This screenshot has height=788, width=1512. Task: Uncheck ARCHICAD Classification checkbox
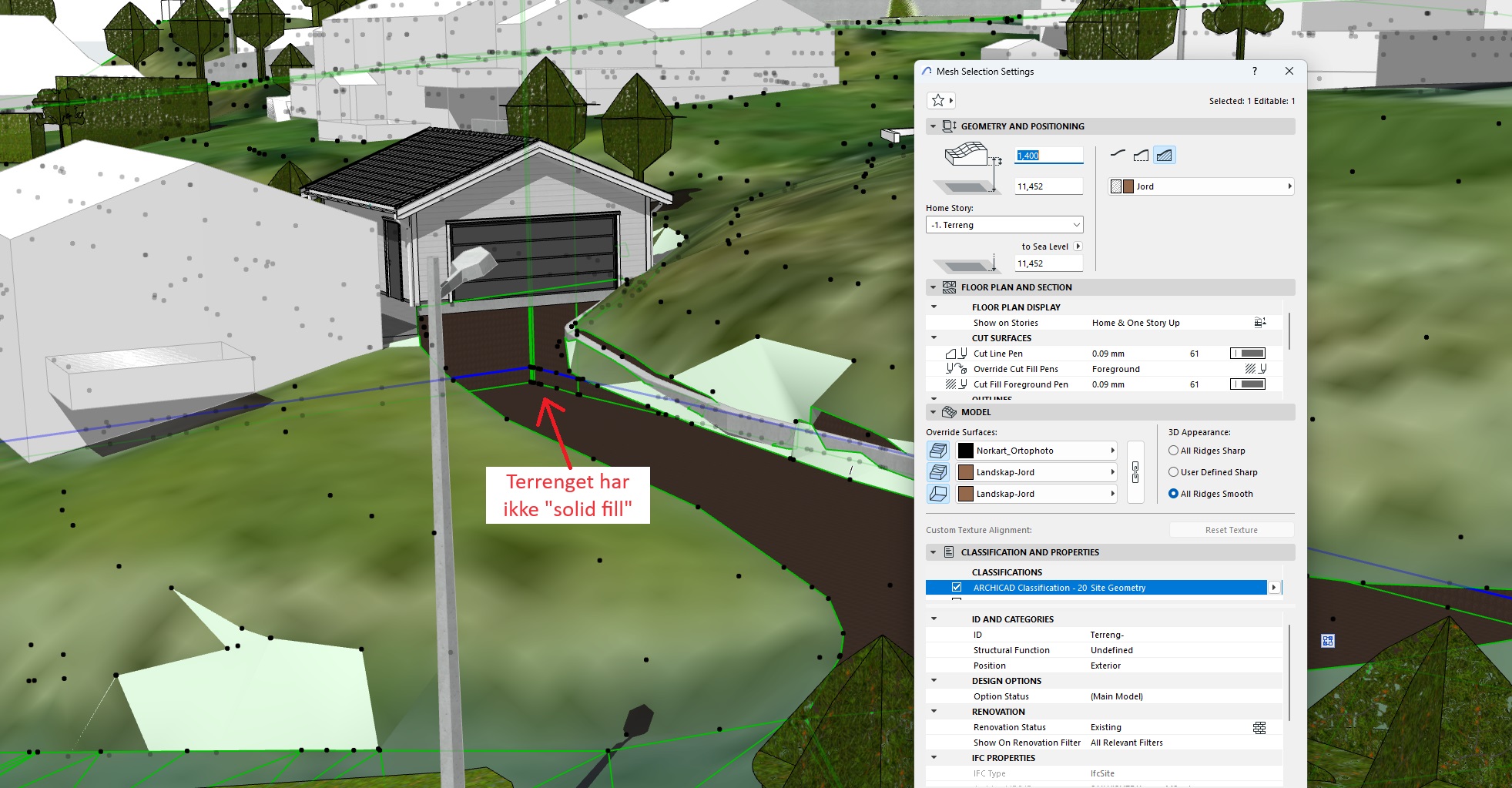click(957, 588)
